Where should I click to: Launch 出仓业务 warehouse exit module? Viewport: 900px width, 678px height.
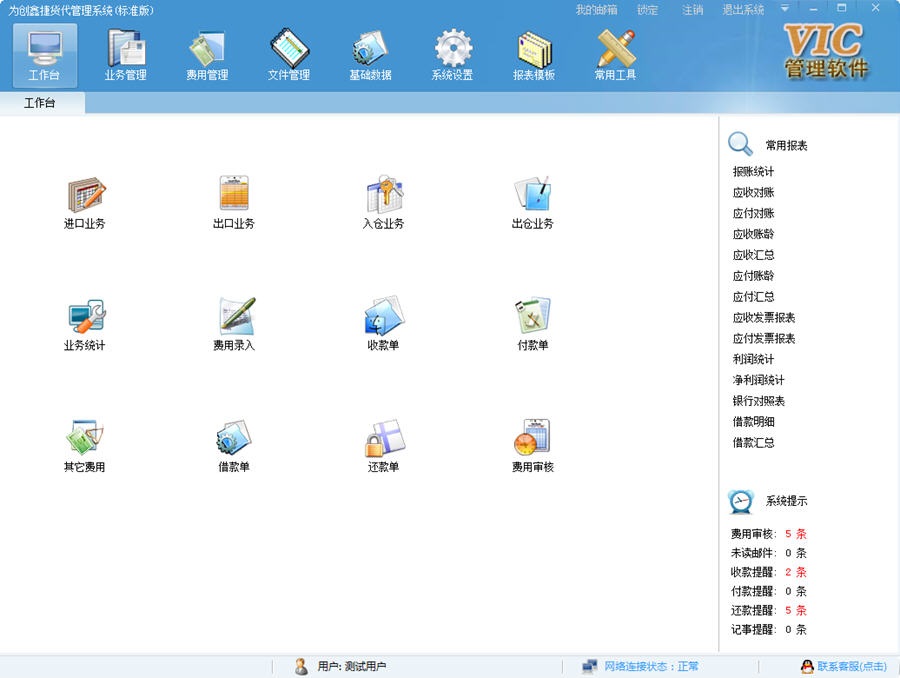pyautogui.click(x=533, y=200)
